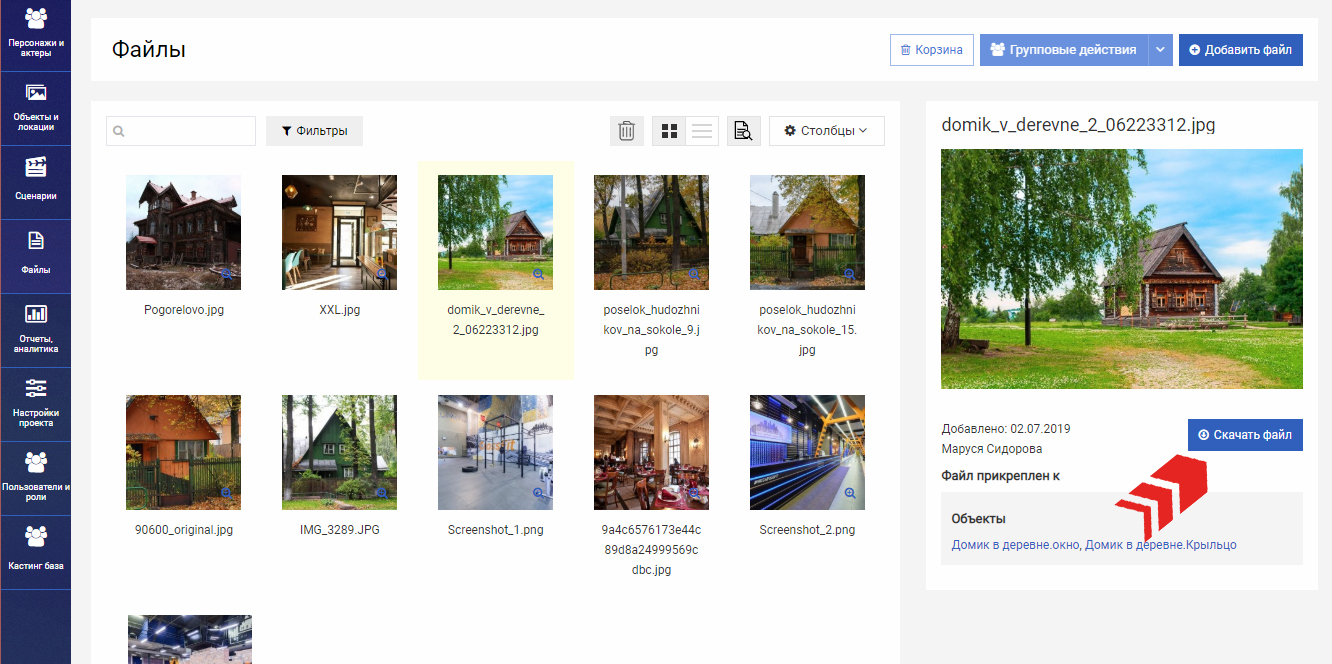Zoom magnifier on 9a4c6576173e44c thumbnail
Screen dimensions: 1332x664
[694, 493]
